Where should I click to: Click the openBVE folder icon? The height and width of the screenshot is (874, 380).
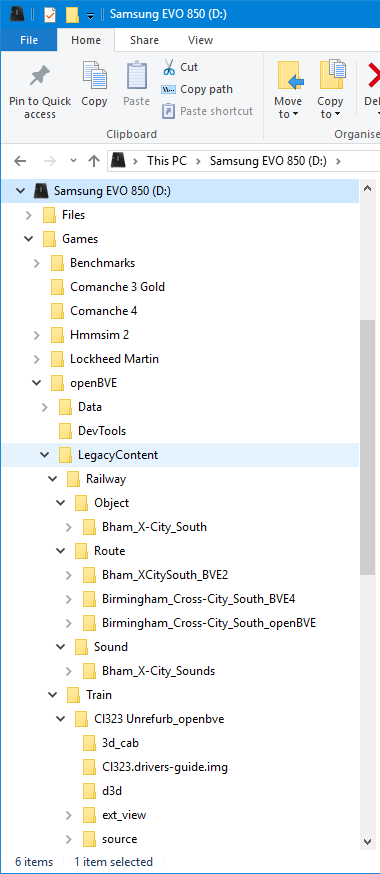(x=57, y=383)
